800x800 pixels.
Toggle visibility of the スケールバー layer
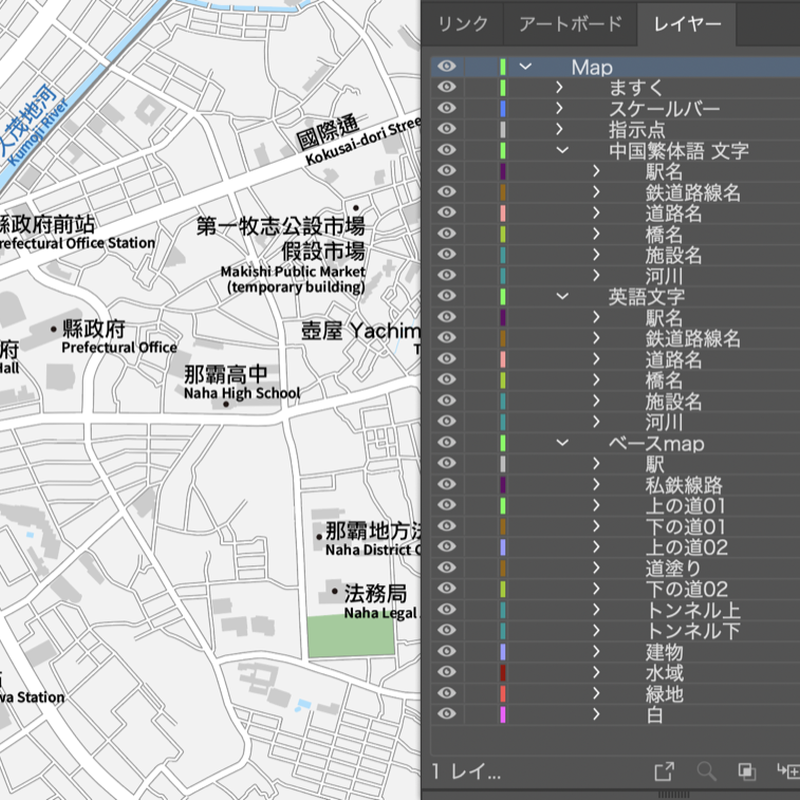tap(447, 109)
